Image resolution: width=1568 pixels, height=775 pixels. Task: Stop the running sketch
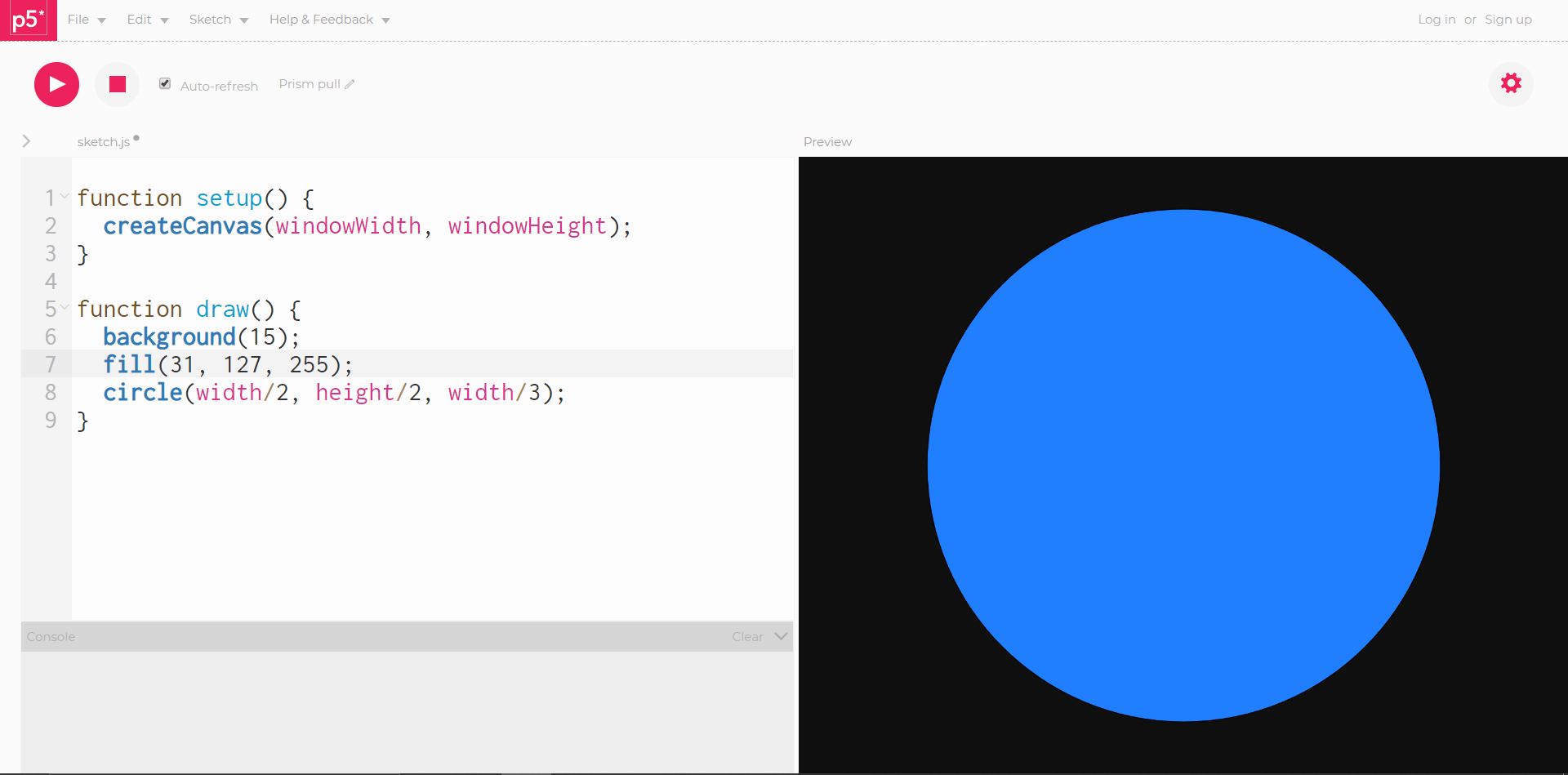(x=118, y=84)
